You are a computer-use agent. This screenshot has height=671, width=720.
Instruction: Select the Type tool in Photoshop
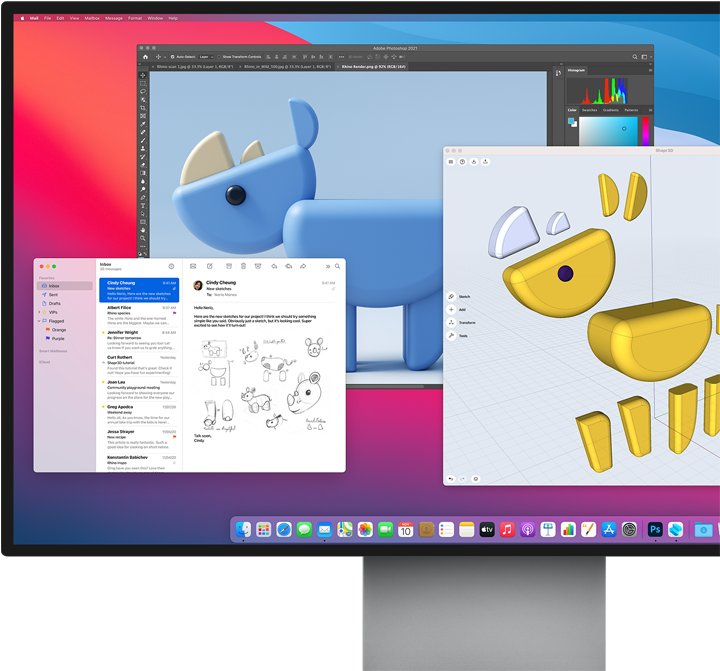coord(143,205)
